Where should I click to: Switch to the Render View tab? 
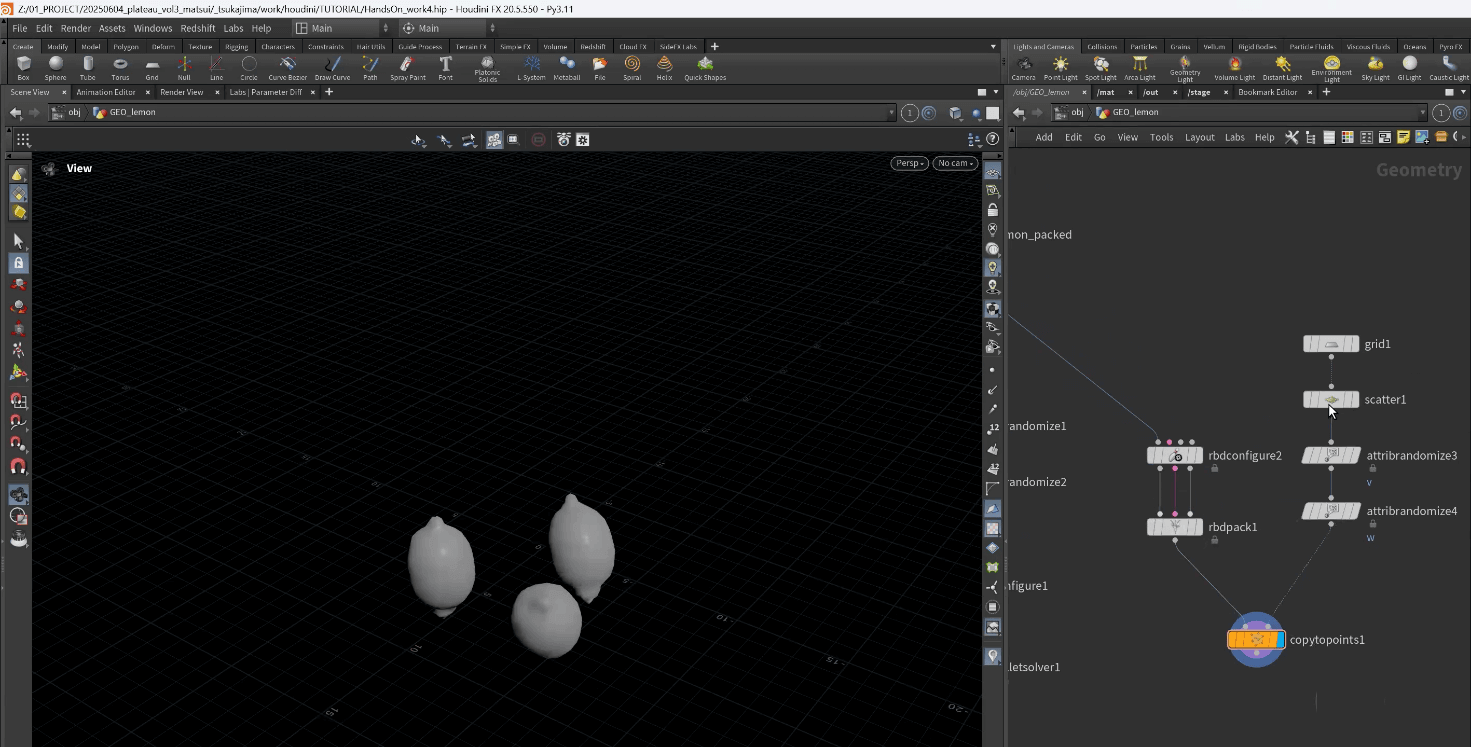pos(182,92)
